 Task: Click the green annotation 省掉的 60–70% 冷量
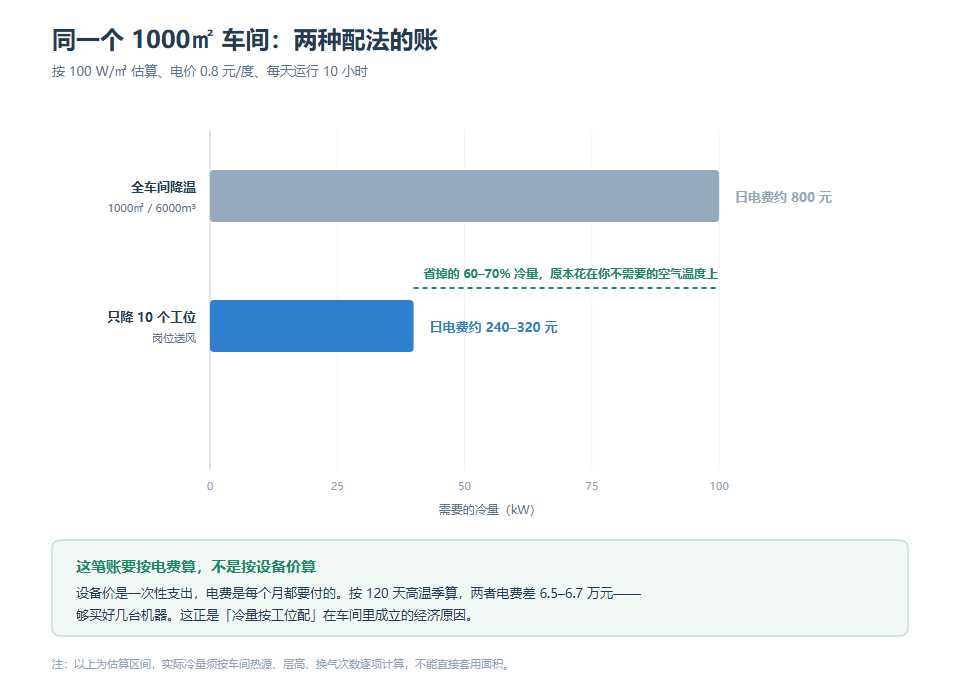click(570, 274)
